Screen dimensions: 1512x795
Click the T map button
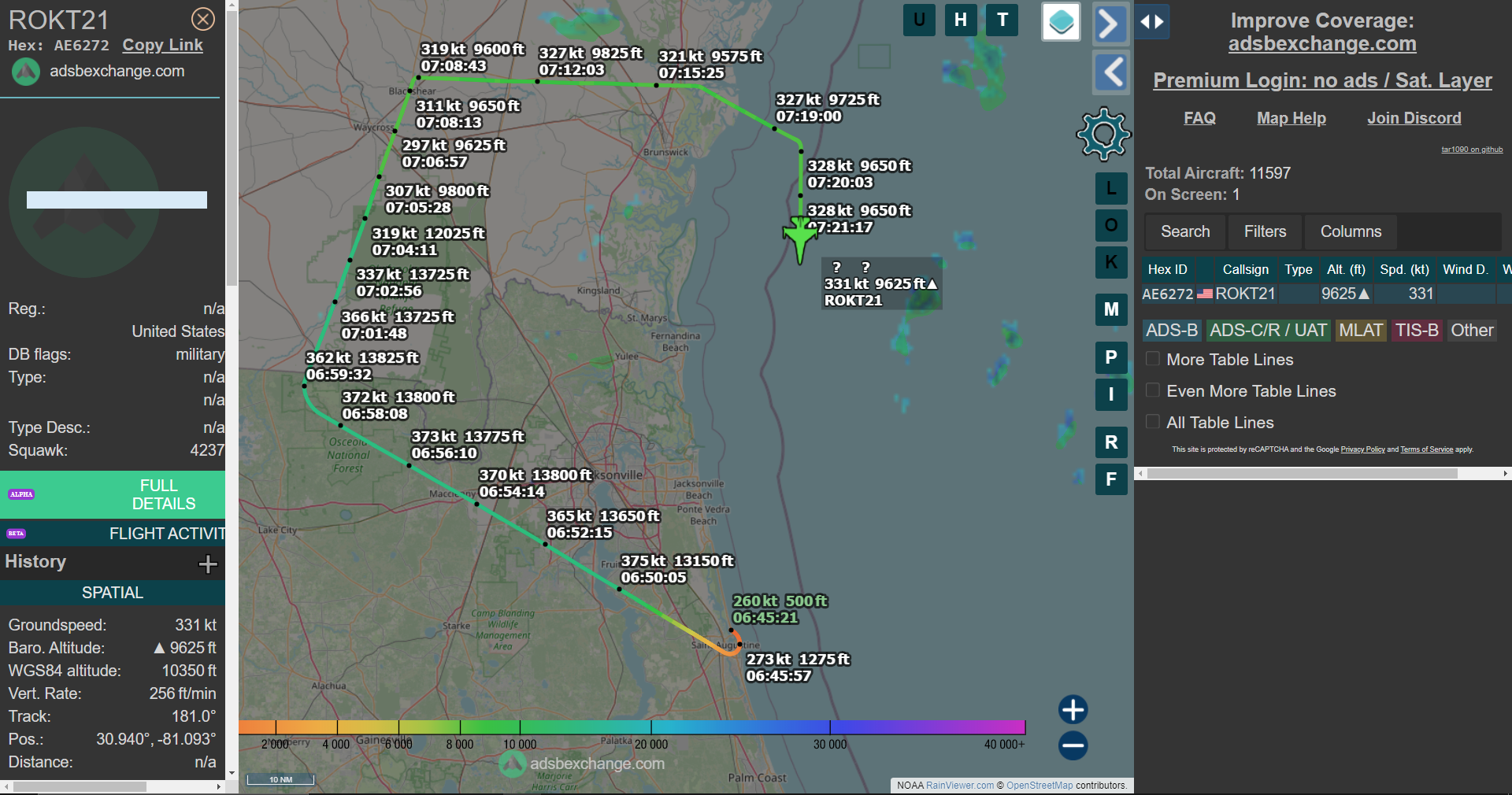pyautogui.click(x=1002, y=20)
